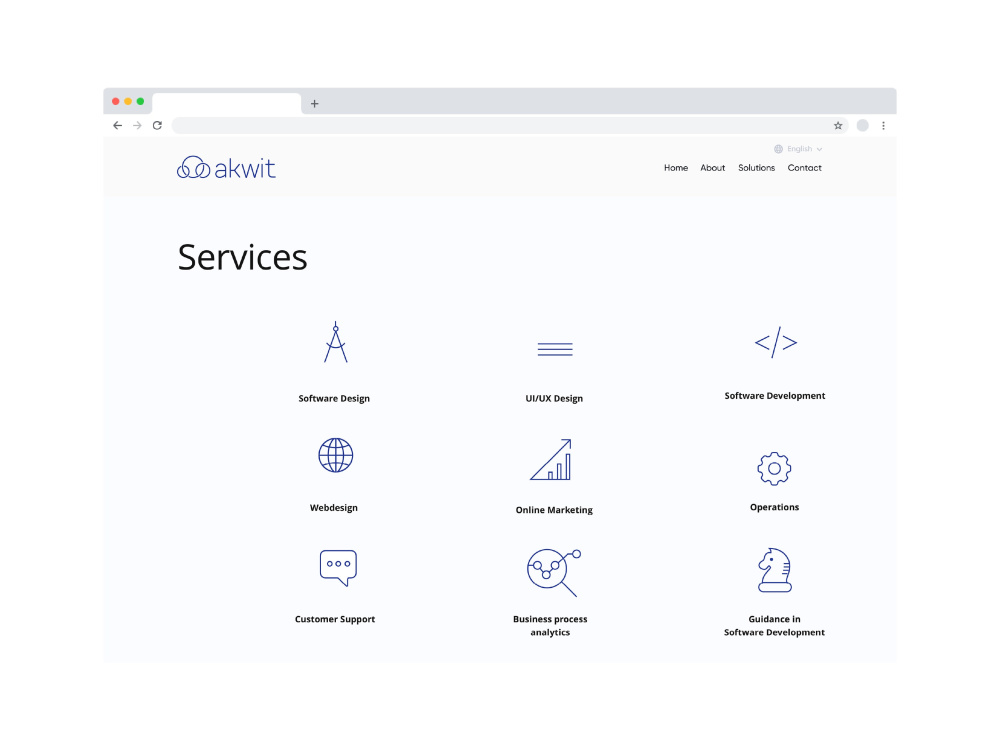Open the Business process analytics label

[x=550, y=626]
